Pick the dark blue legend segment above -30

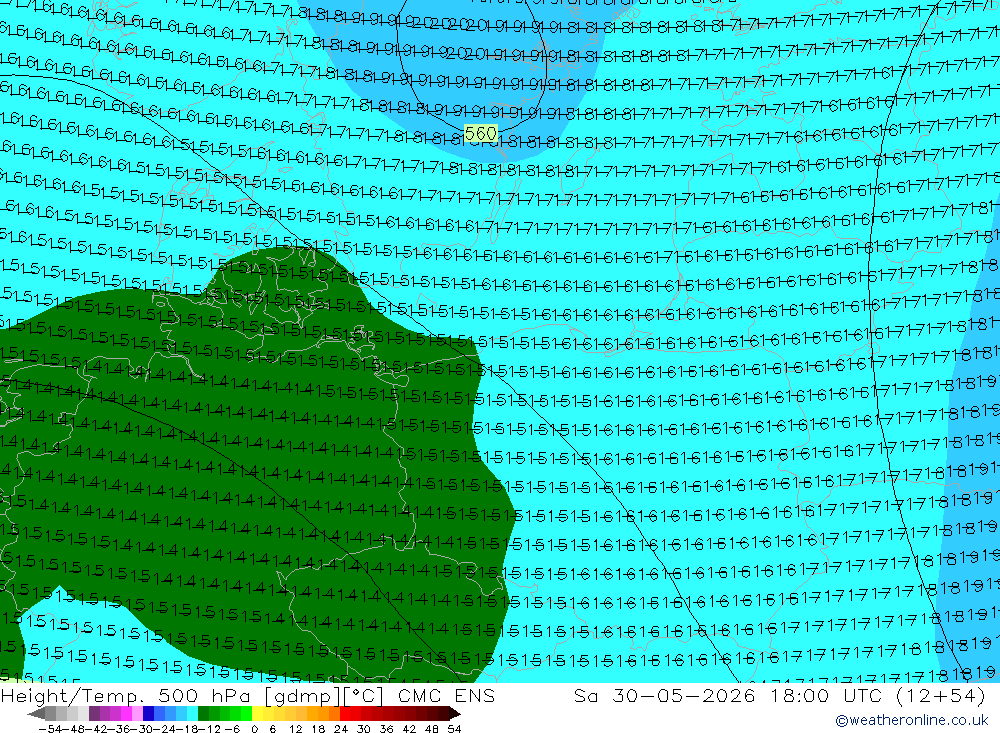click(x=149, y=714)
